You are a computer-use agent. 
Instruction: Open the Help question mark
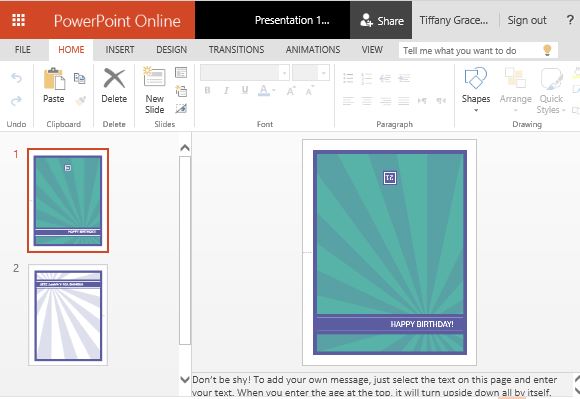tap(570, 20)
